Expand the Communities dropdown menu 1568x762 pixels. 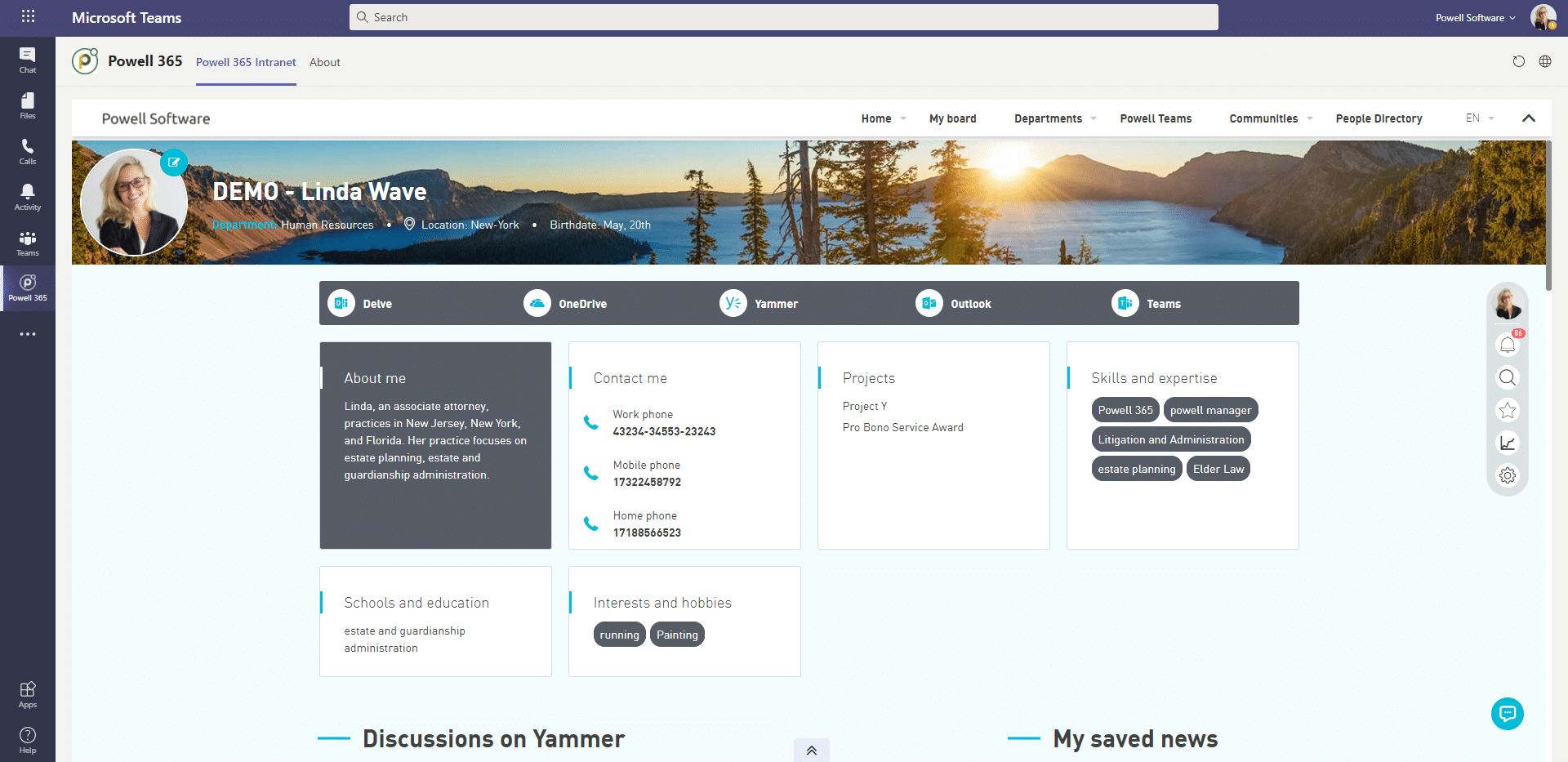pos(1270,118)
